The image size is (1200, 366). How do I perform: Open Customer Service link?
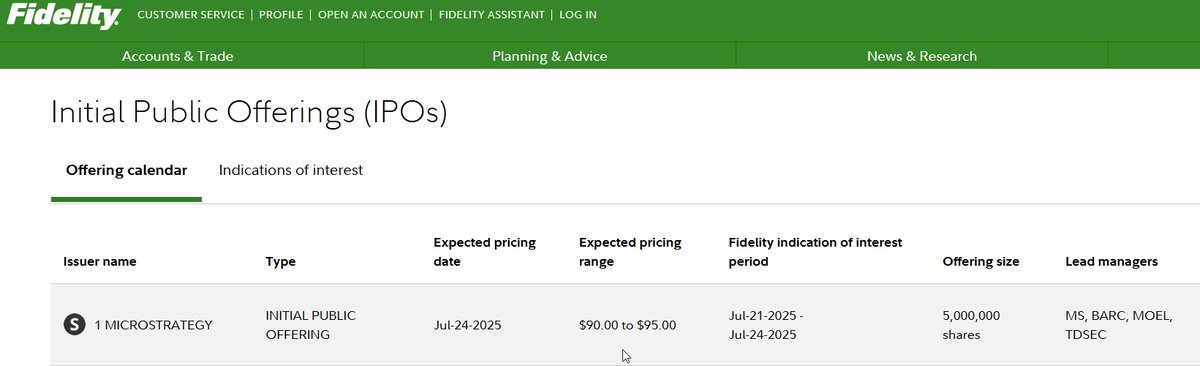(190, 15)
